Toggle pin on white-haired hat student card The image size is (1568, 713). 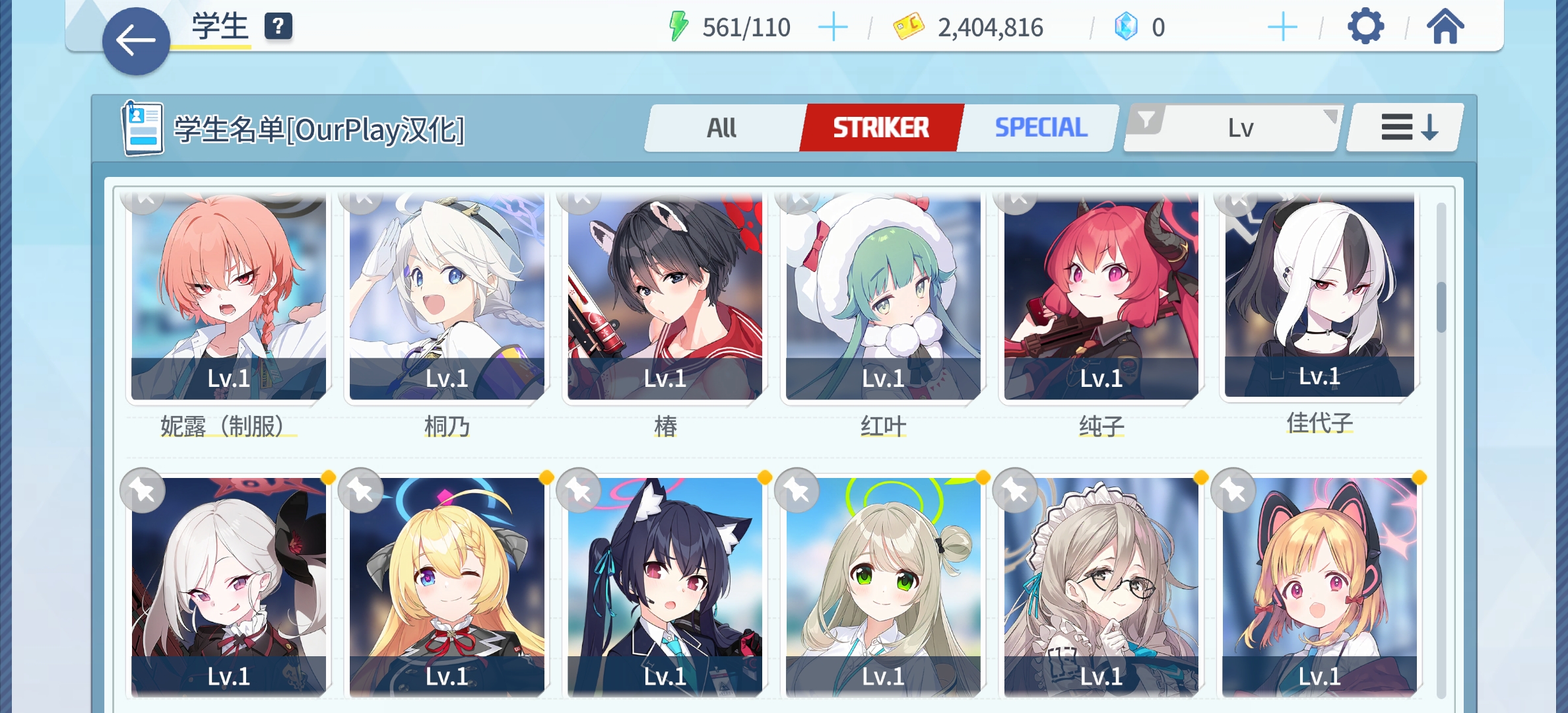[143, 490]
